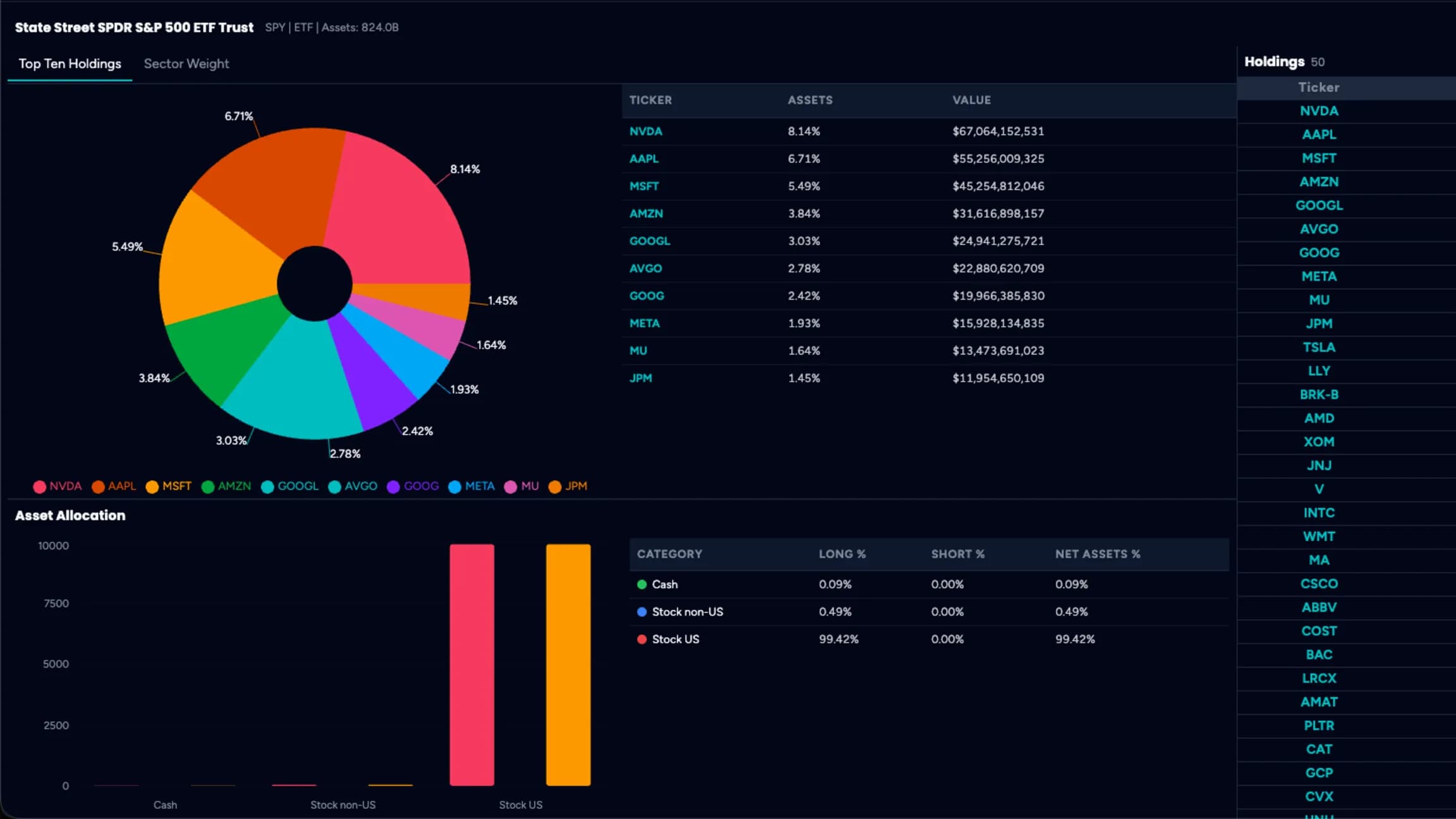Select BRK-B in the Holdings sidebar list
The height and width of the screenshot is (819, 1456).
[x=1319, y=394]
